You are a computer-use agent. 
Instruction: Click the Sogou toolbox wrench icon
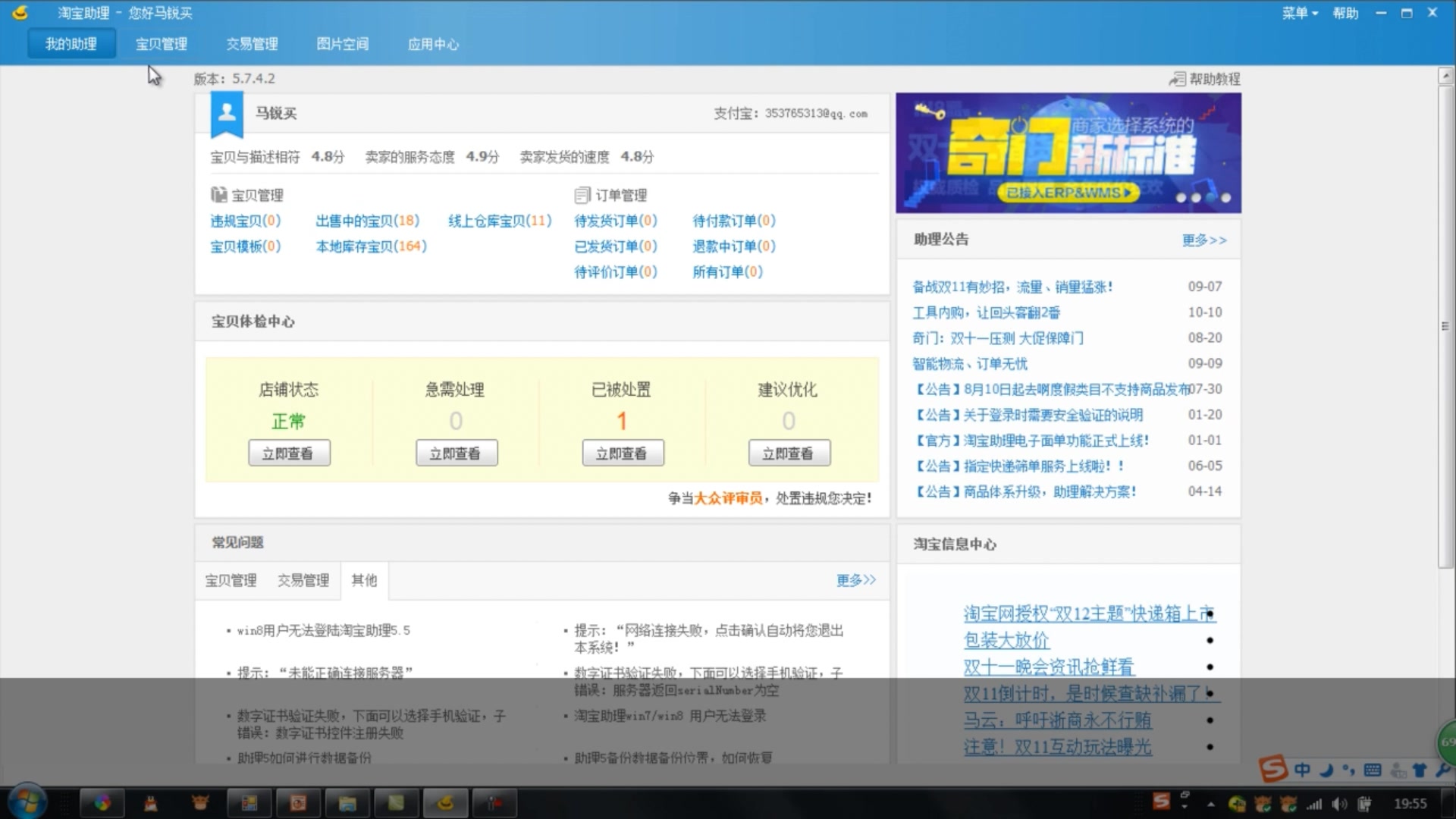(x=1444, y=769)
